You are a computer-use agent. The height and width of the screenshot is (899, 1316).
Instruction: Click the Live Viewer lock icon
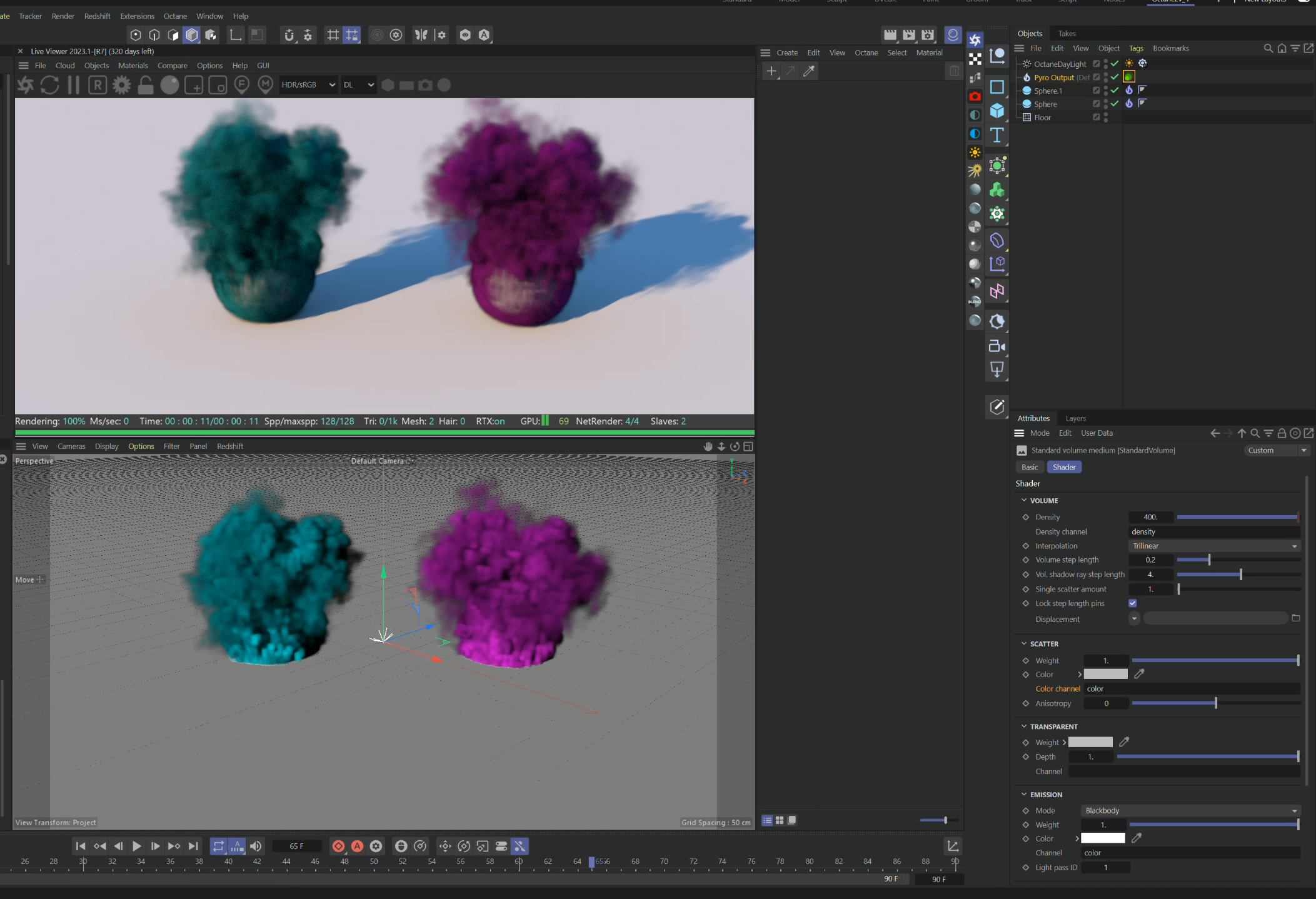pyautogui.click(x=146, y=85)
